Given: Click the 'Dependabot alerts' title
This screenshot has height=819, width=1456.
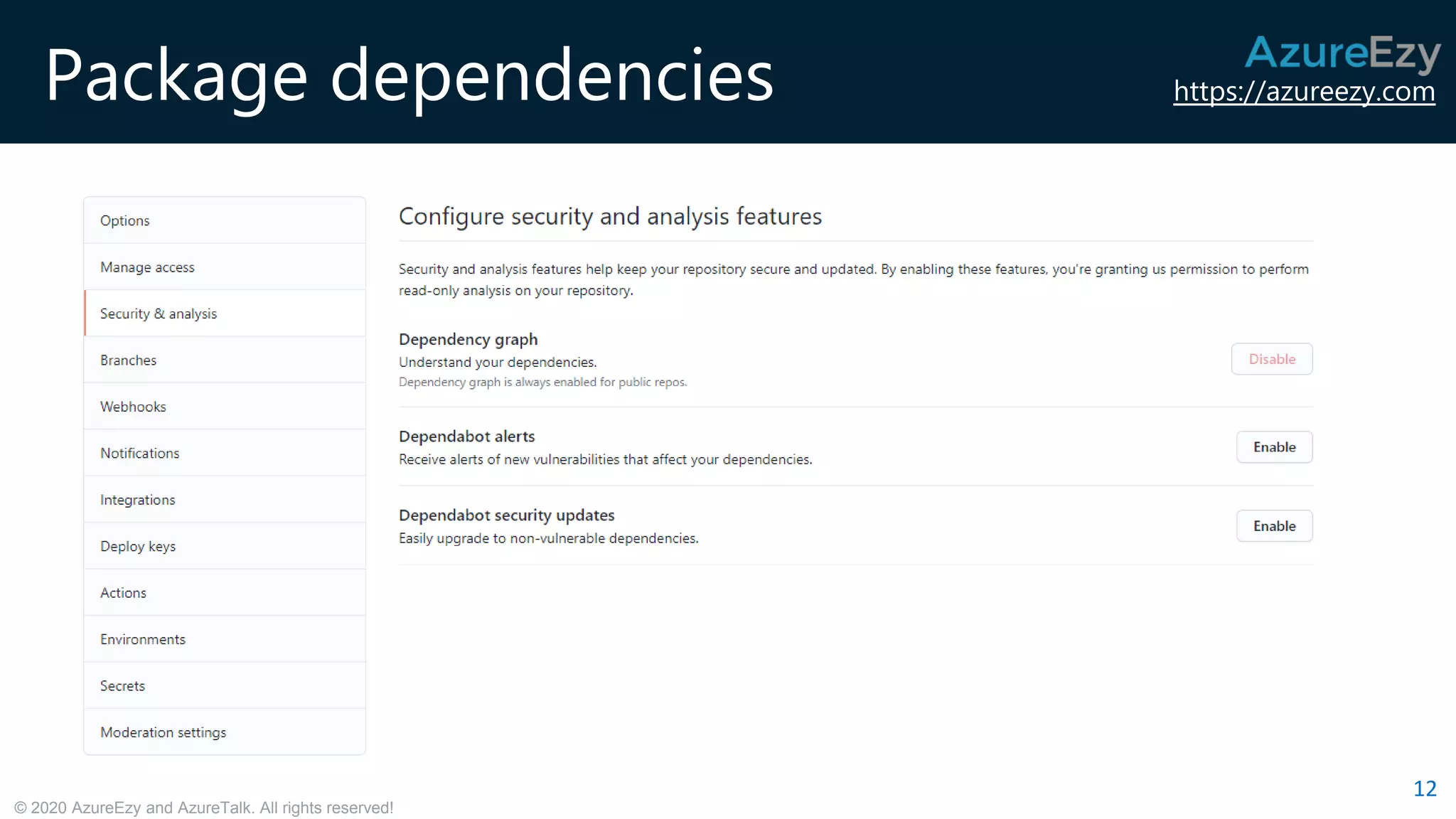Looking at the screenshot, I should coord(467,437).
